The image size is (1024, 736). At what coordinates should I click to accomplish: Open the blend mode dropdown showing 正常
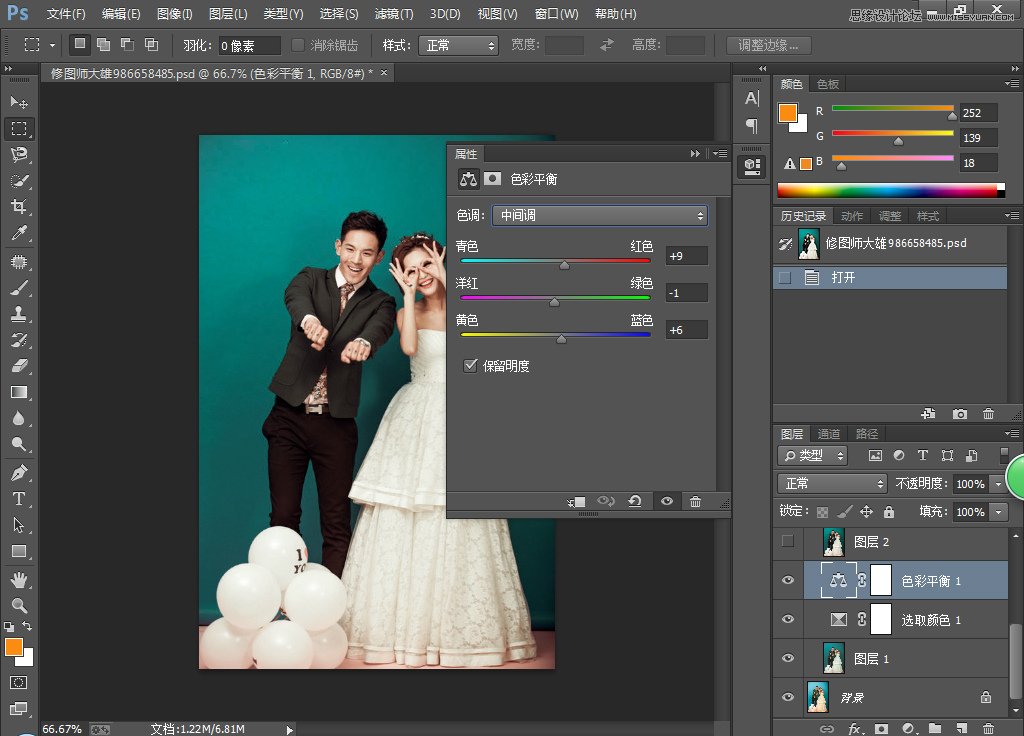pyautogui.click(x=830, y=483)
